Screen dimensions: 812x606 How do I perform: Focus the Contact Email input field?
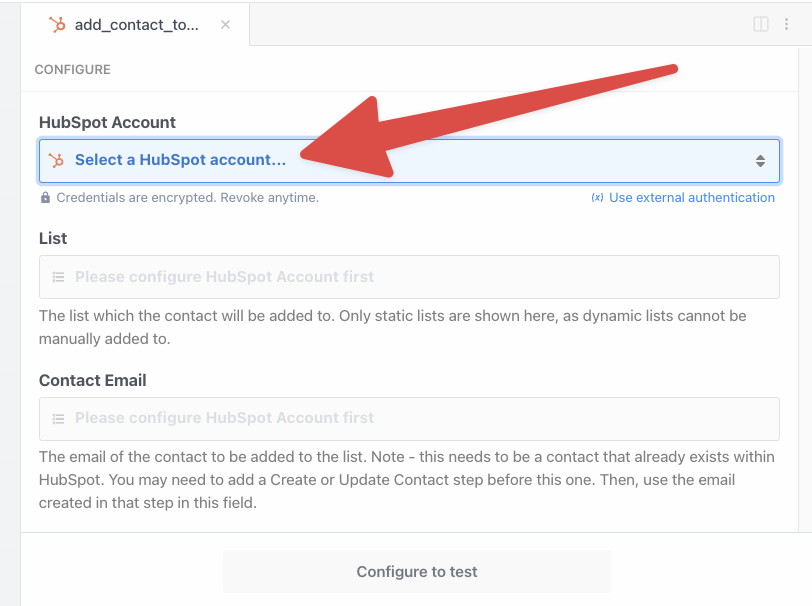pyautogui.click(x=409, y=419)
